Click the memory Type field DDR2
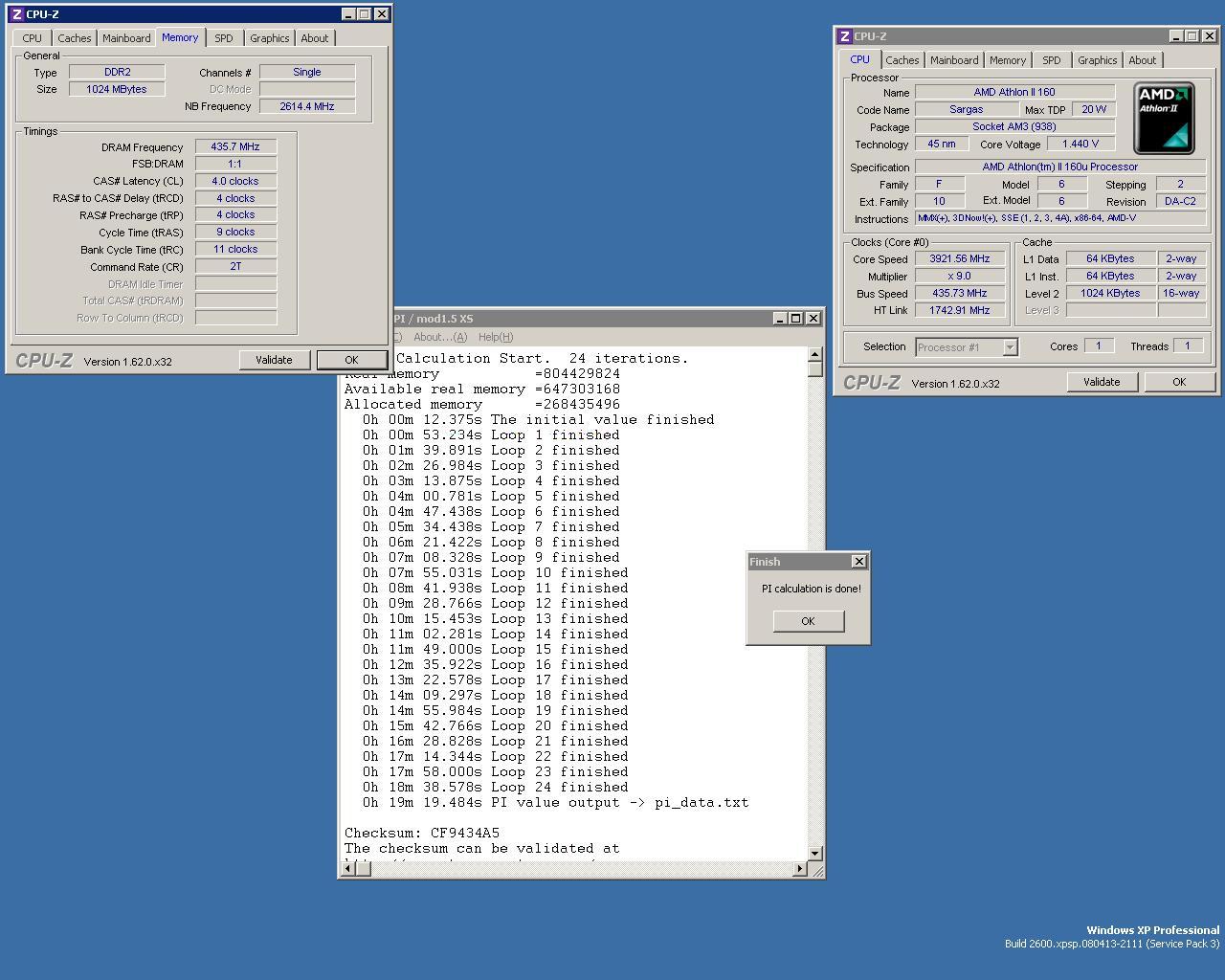This screenshot has width=1225, height=980. point(117,72)
